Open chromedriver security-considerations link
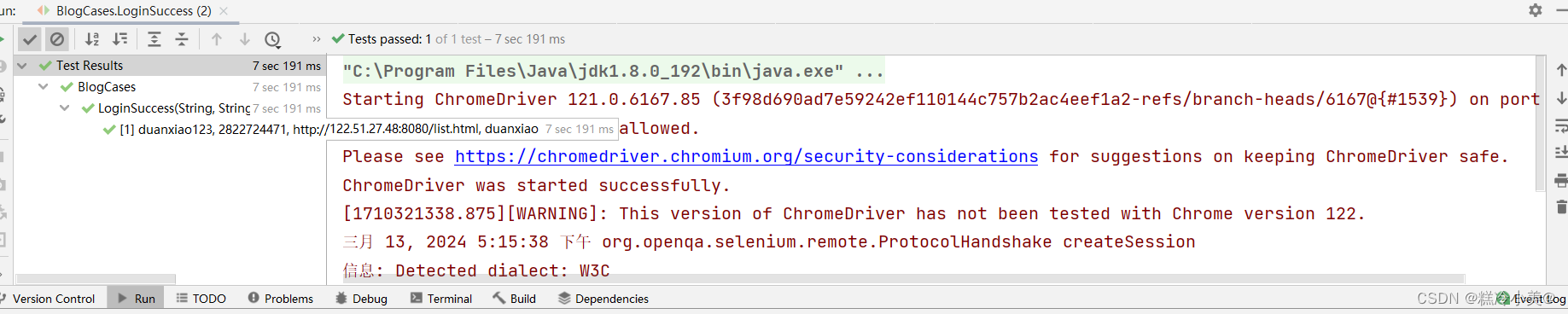The height and width of the screenshot is (314, 1568). [x=747, y=156]
